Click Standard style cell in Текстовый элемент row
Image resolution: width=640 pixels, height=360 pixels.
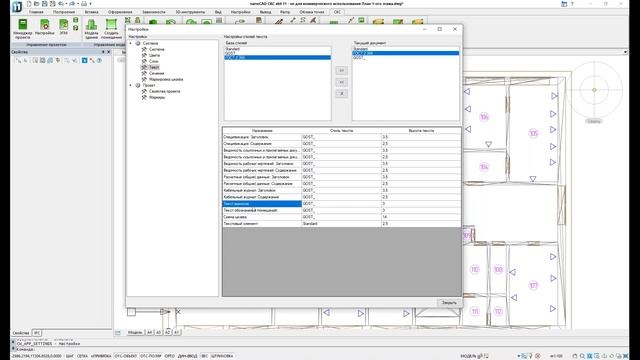pyautogui.click(x=342, y=224)
